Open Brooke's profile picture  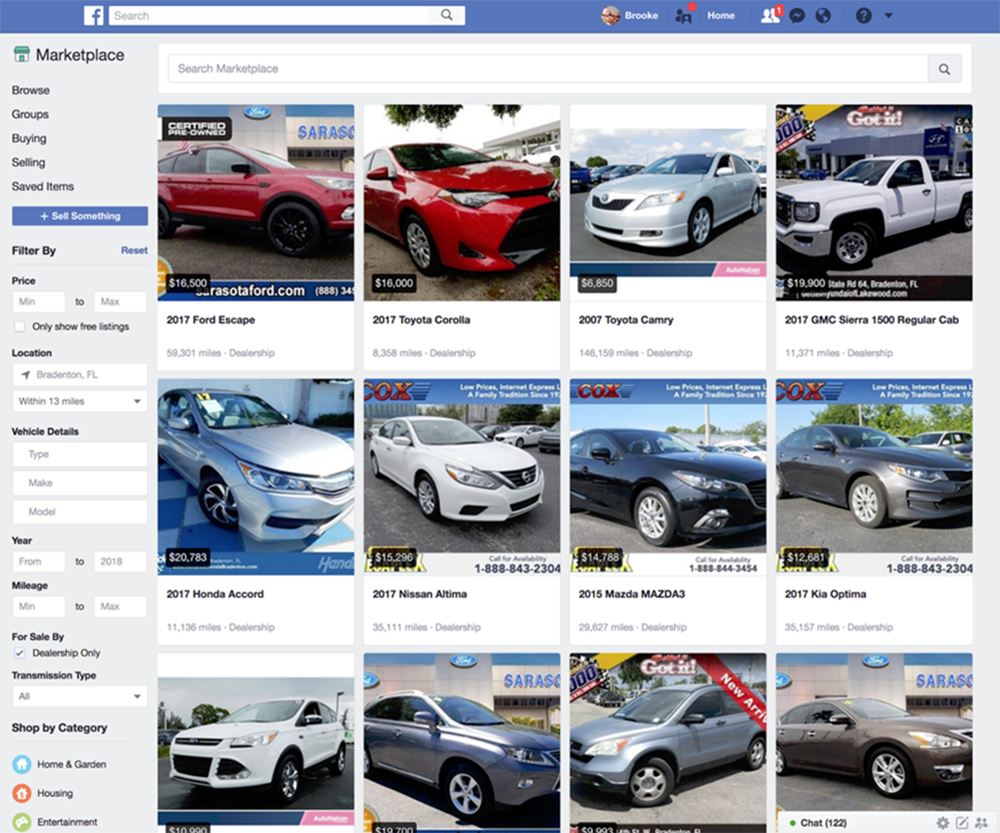tap(610, 15)
